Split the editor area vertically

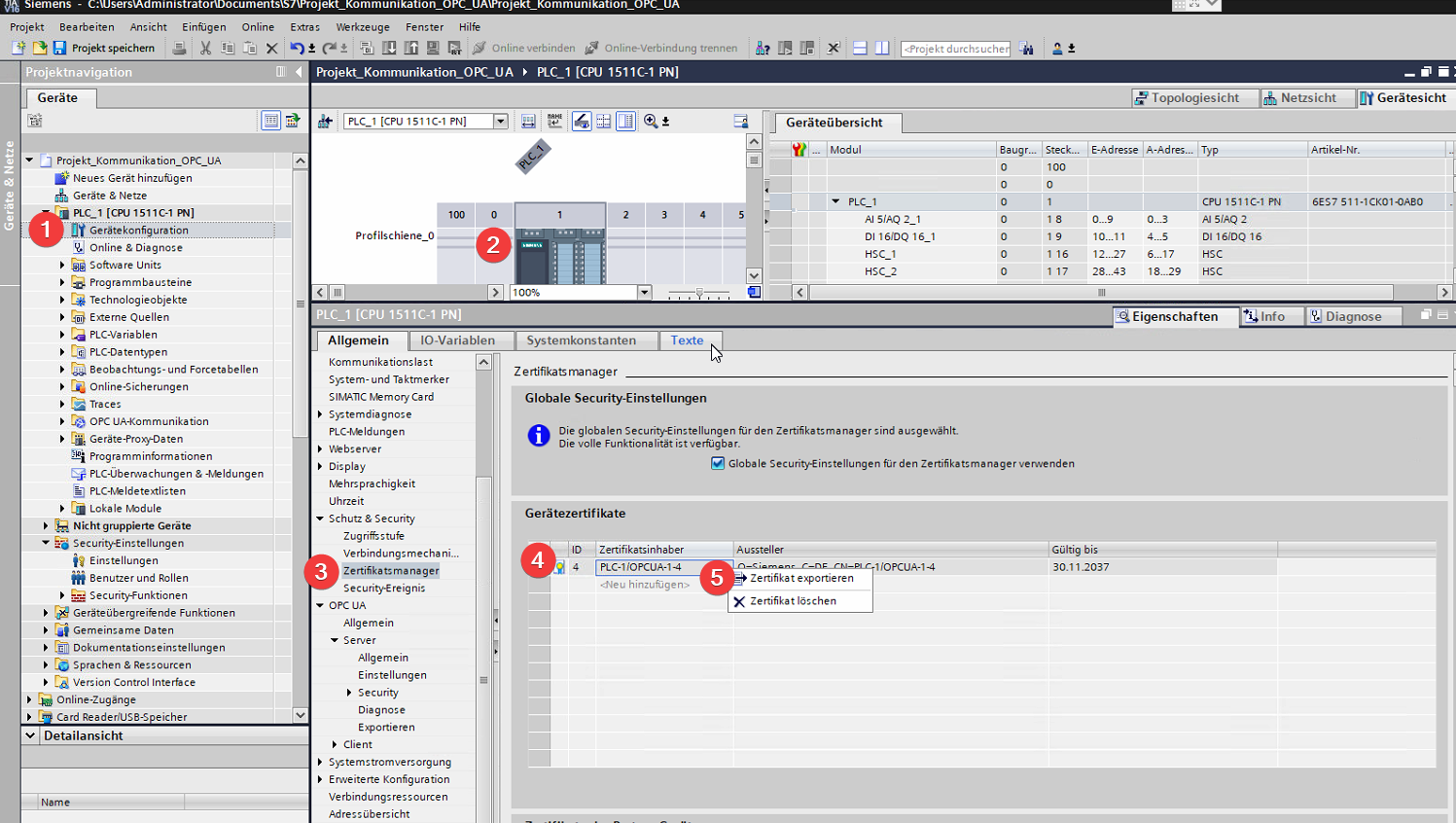coord(882,48)
